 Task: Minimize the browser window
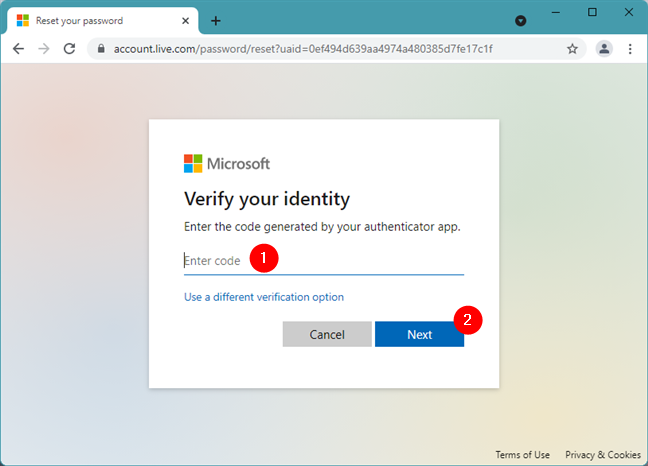pos(556,12)
